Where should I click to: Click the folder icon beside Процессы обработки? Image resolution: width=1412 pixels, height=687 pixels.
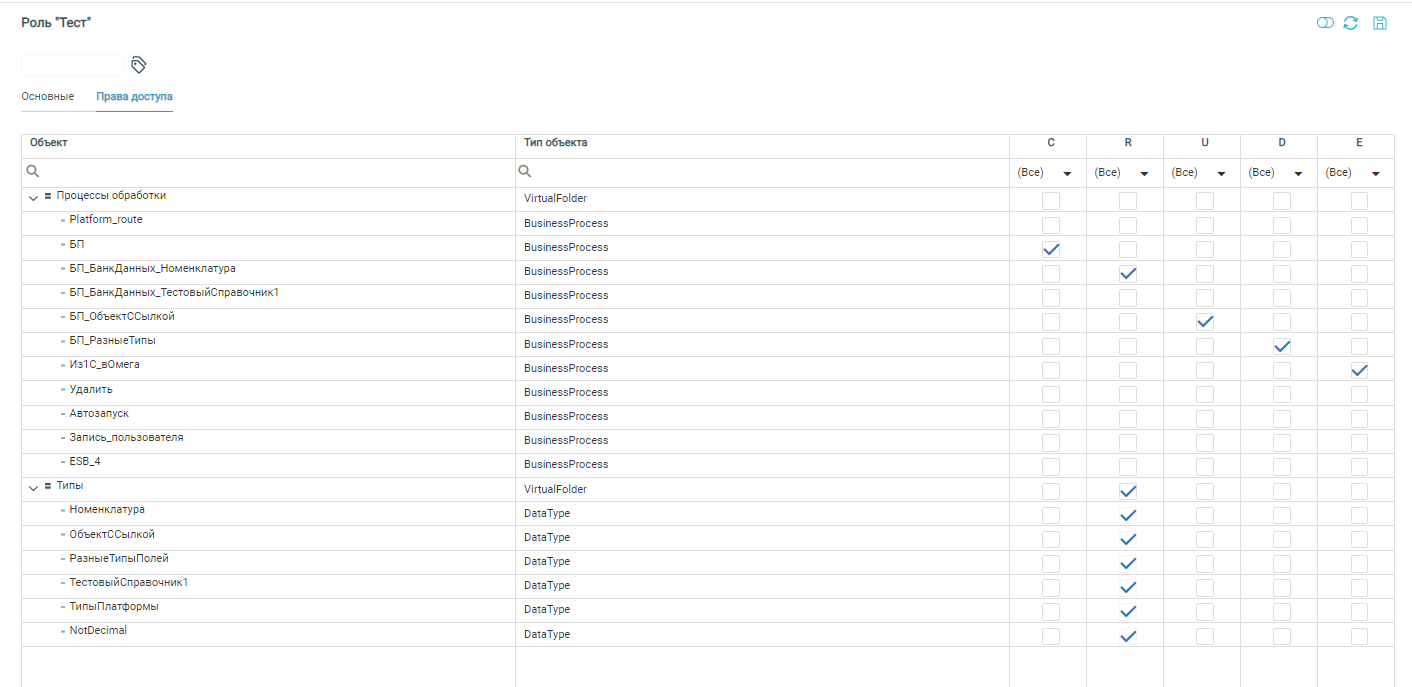pyautogui.click(x=48, y=196)
